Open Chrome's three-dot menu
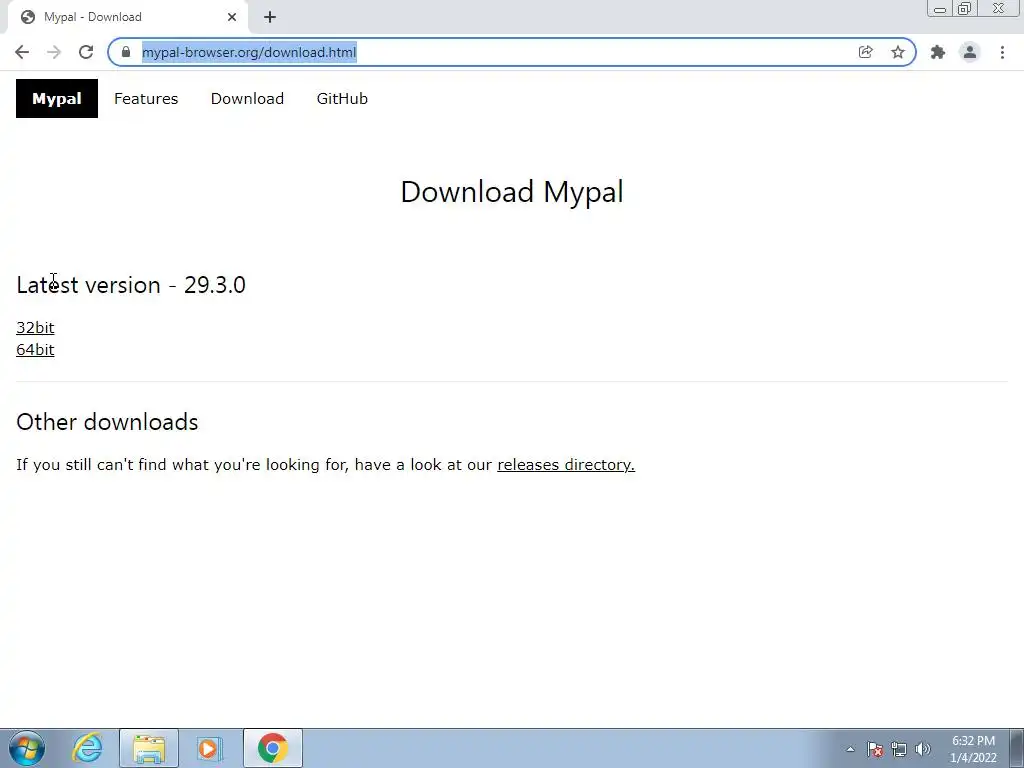The height and width of the screenshot is (768, 1024). pos(1002,52)
